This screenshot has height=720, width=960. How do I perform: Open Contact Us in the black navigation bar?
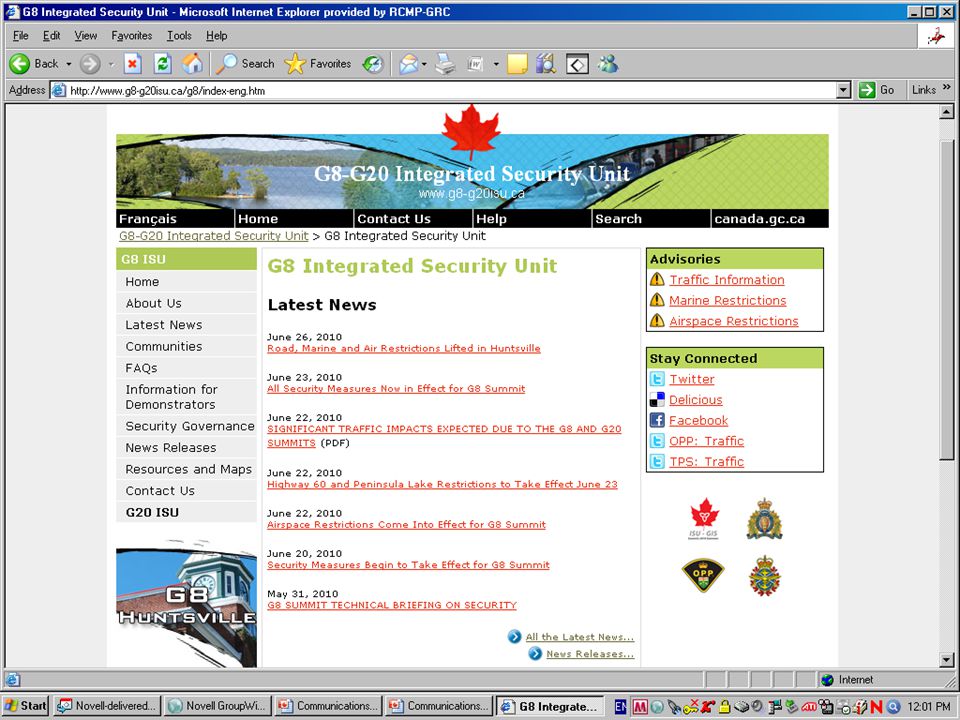click(394, 219)
